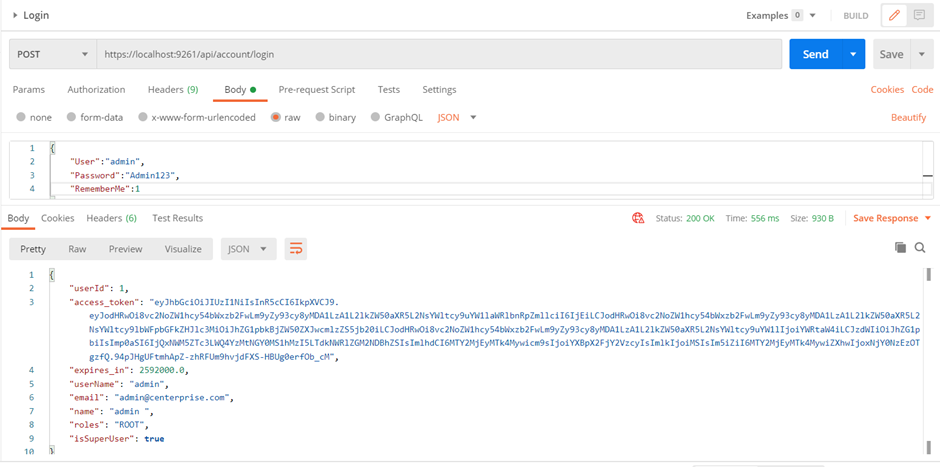Pick the binary body radio option
This screenshot has height=467, width=940.
(x=321, y=117)
